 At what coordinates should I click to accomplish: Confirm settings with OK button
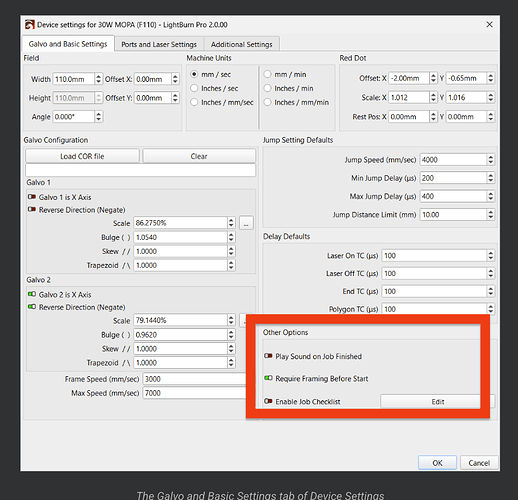click(x=437, y=463)
